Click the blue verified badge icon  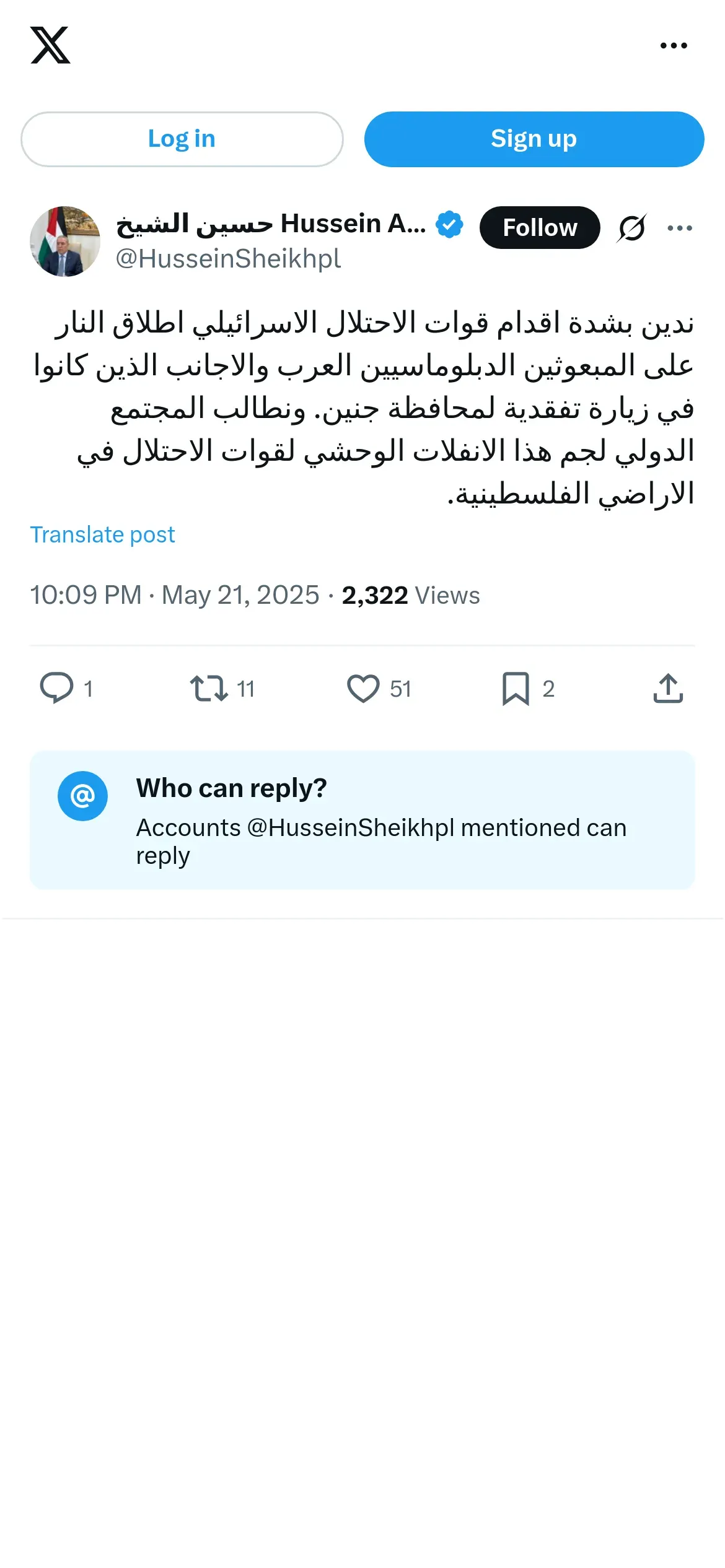click(x=449, y=224)
